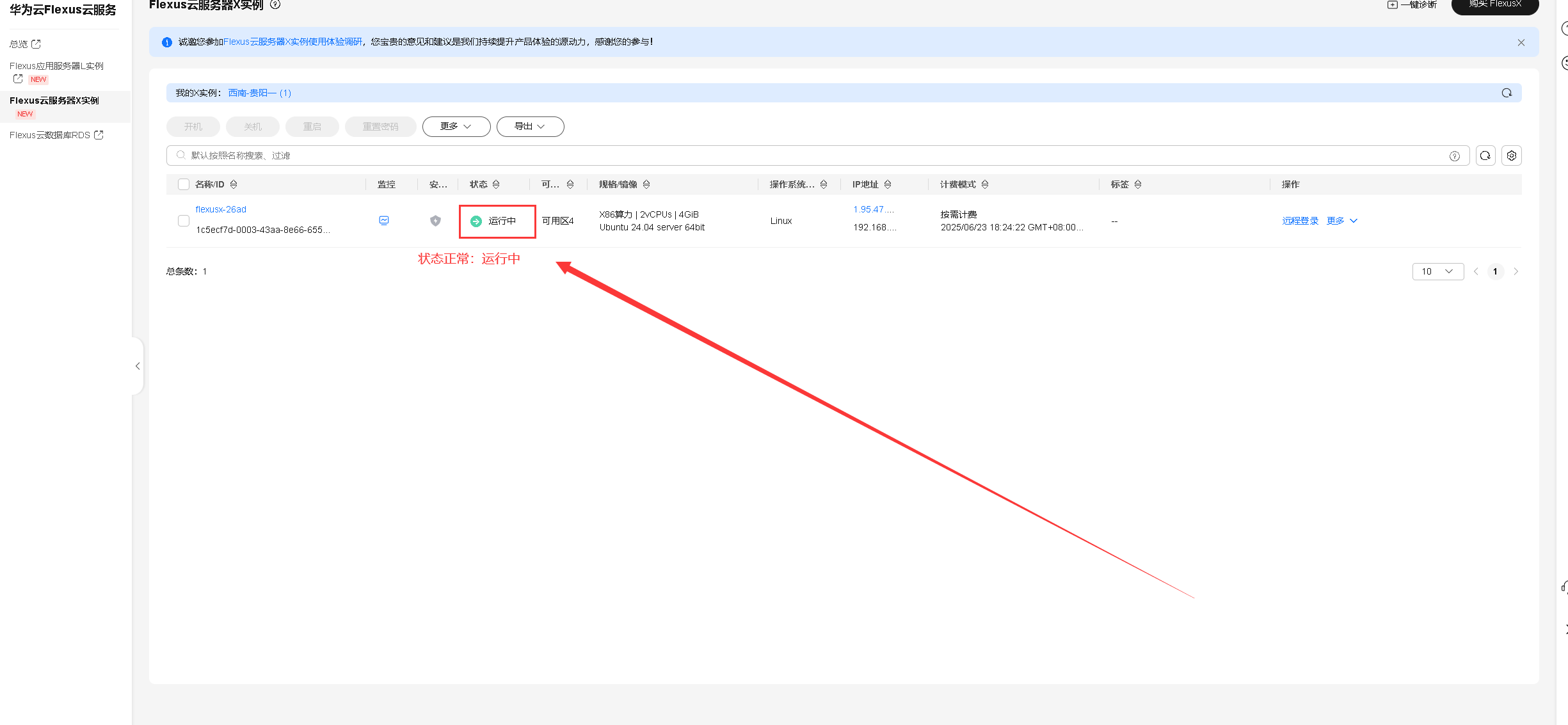The height and width of the screenshot is (725, 1568).
Task: Click the 1.95.47 public IP link
Action: (x=874, y=209)
